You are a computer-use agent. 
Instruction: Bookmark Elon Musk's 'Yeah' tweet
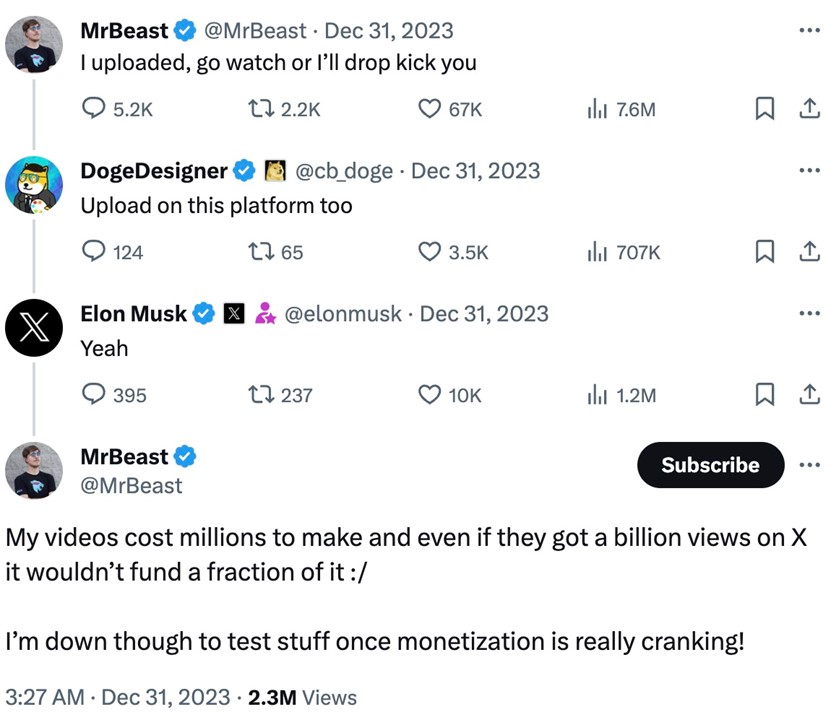tap(764, 395)
